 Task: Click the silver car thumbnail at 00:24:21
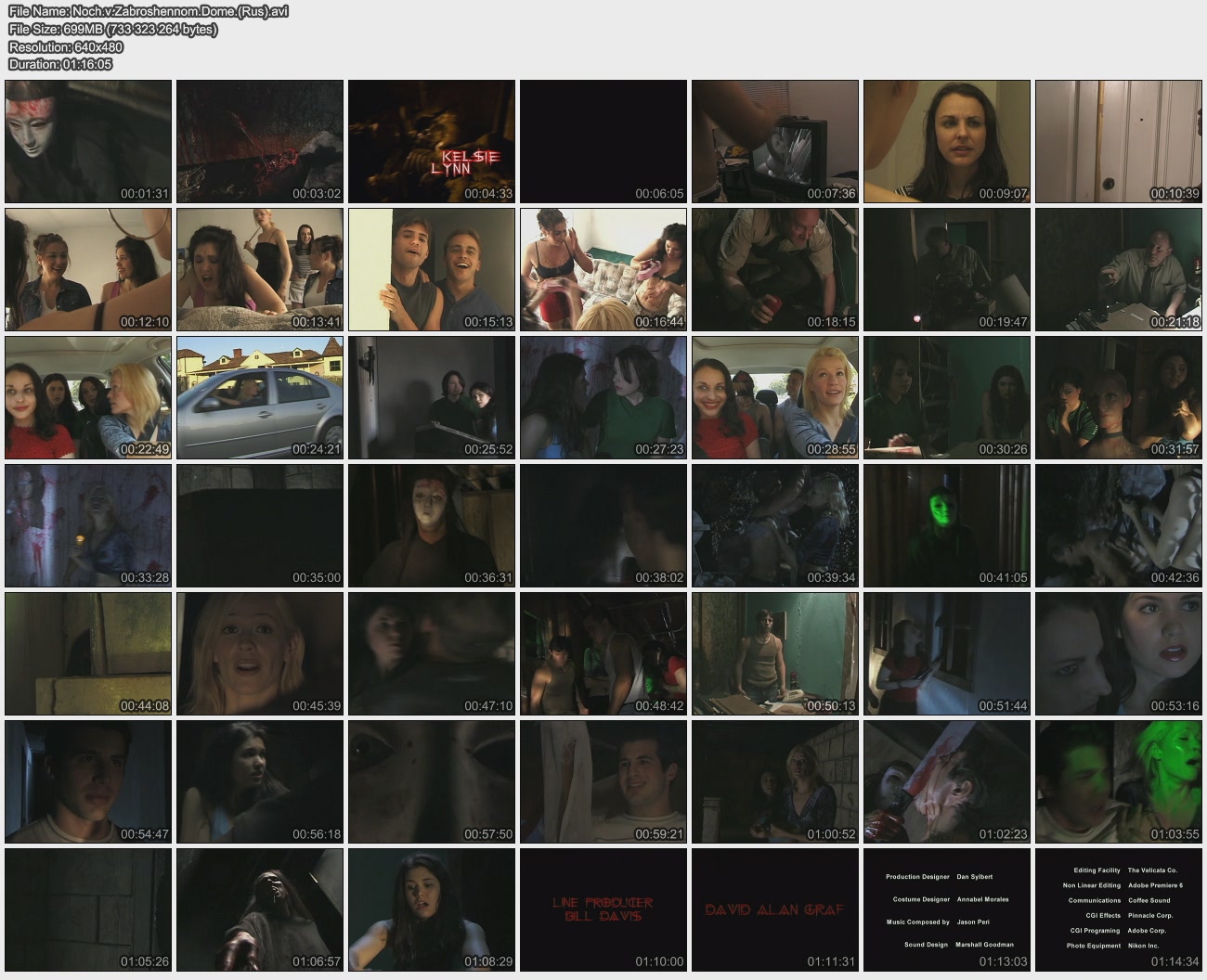[260, 397]
